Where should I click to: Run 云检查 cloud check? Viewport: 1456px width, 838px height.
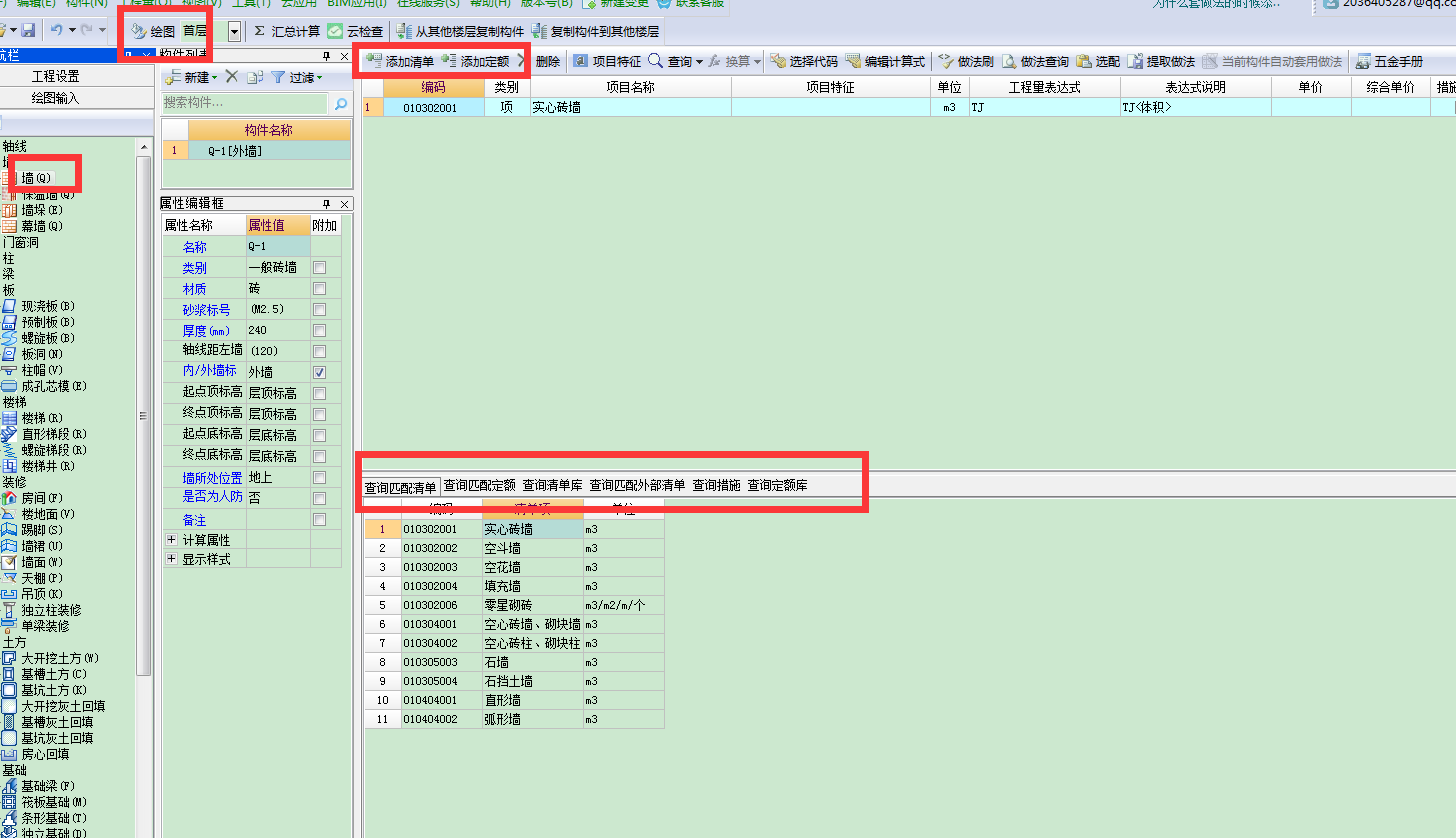point(355,31)
